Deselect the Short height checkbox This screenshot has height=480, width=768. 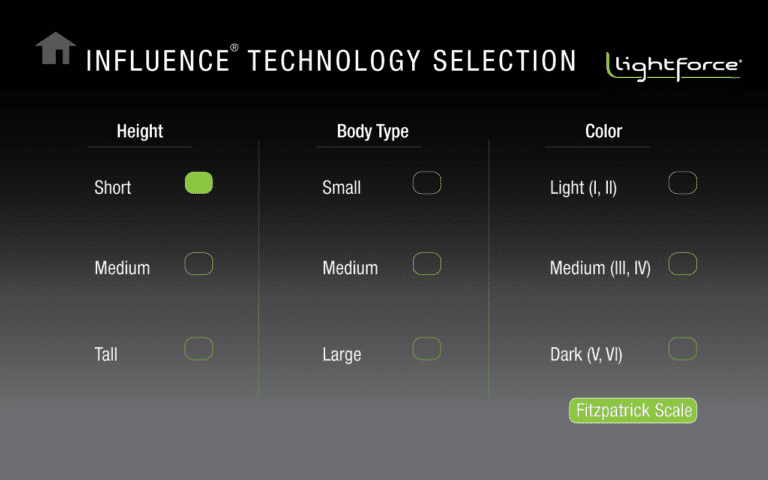[199, 183]
